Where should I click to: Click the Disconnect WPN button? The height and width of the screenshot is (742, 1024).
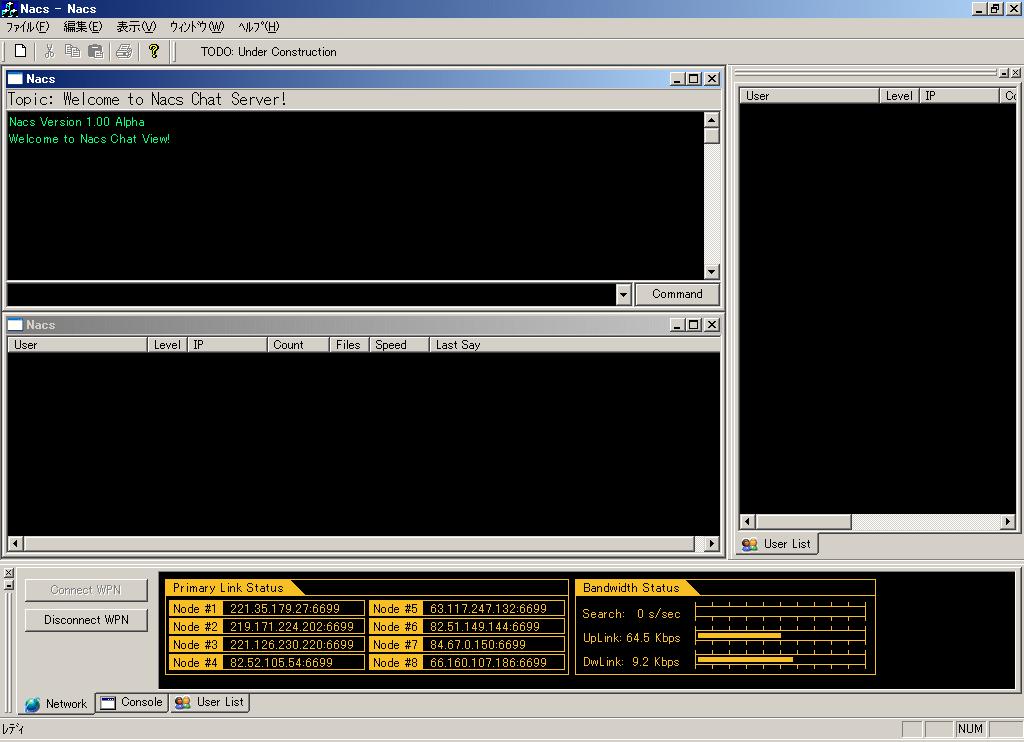86,620
